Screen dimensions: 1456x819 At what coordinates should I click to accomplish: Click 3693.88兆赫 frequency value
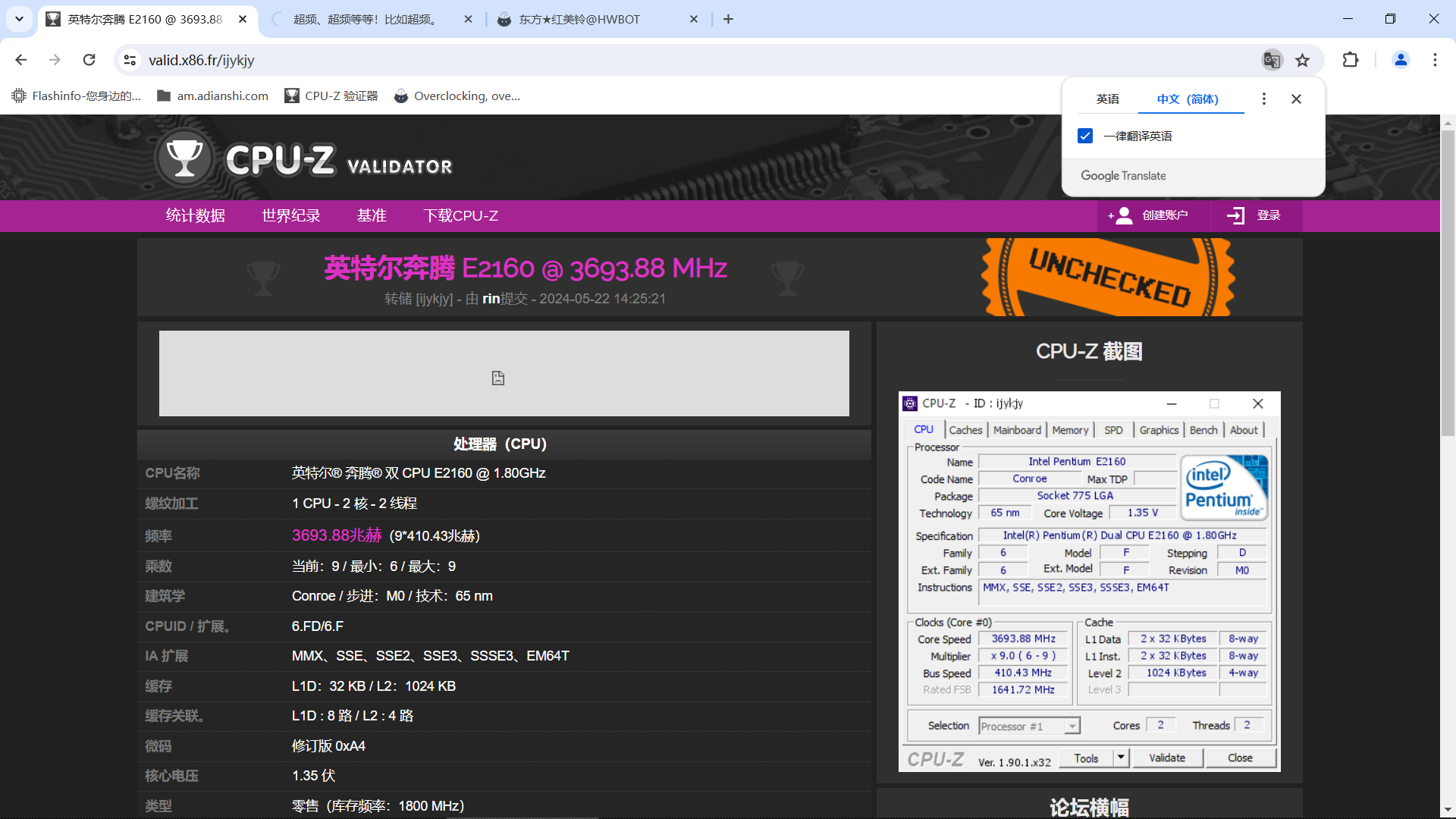[337, 535]
